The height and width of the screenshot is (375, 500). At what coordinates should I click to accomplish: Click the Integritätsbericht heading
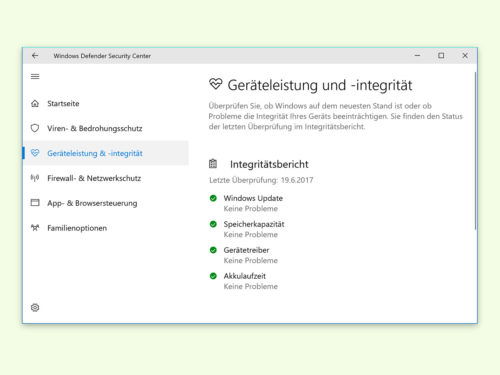[x=269, y=164]
